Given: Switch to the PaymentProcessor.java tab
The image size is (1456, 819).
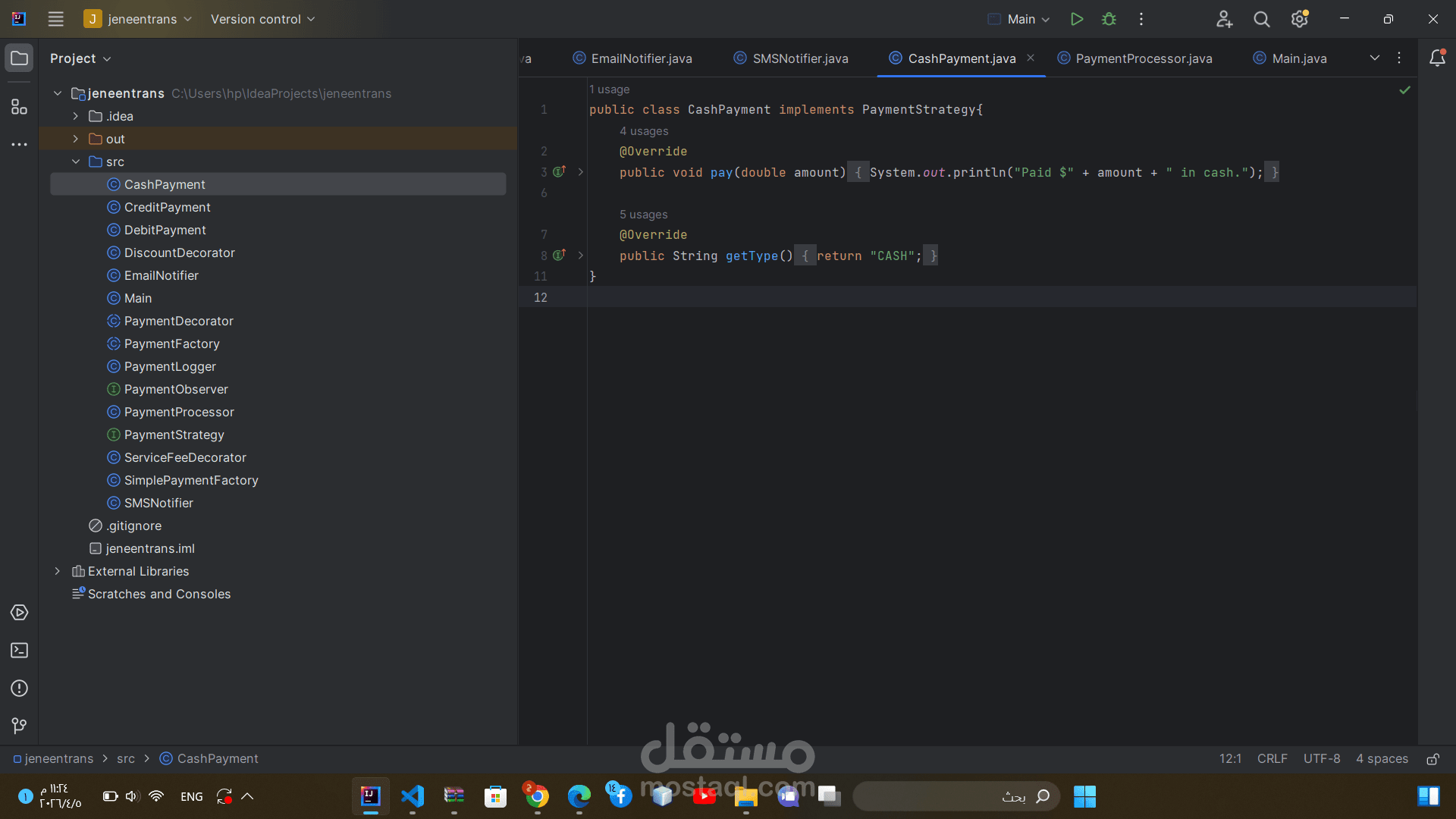Looking at the screenshot, I should coord(1143,58).
